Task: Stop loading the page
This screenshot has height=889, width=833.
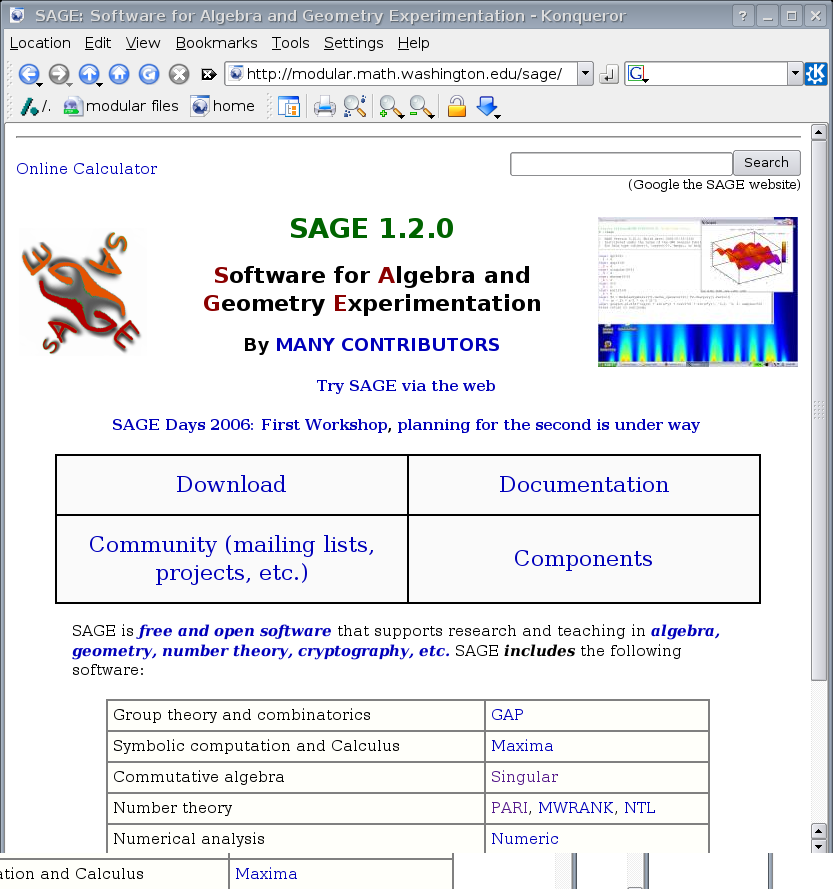Action: click(179, 74)
